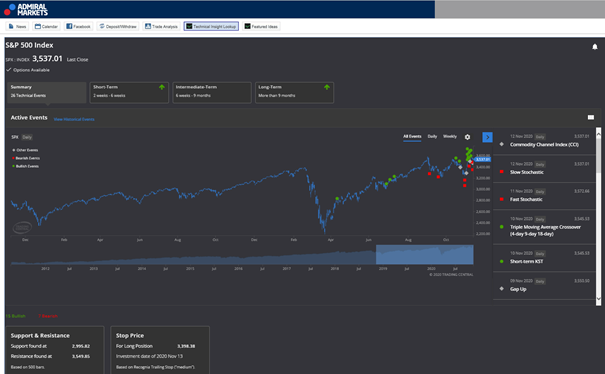
Task: Open the Calendar toolbar item
Action: click(46, 26)
